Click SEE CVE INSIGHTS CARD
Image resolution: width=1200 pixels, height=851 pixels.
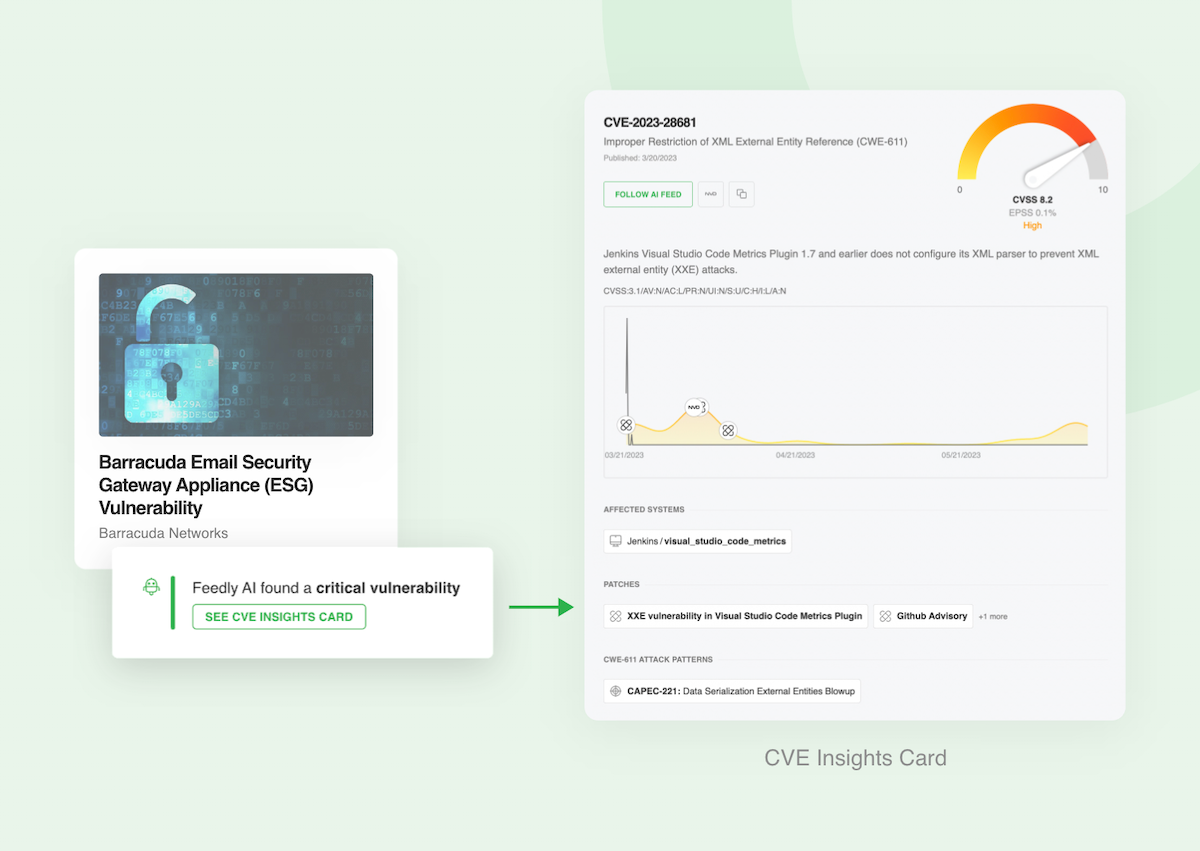279,616
